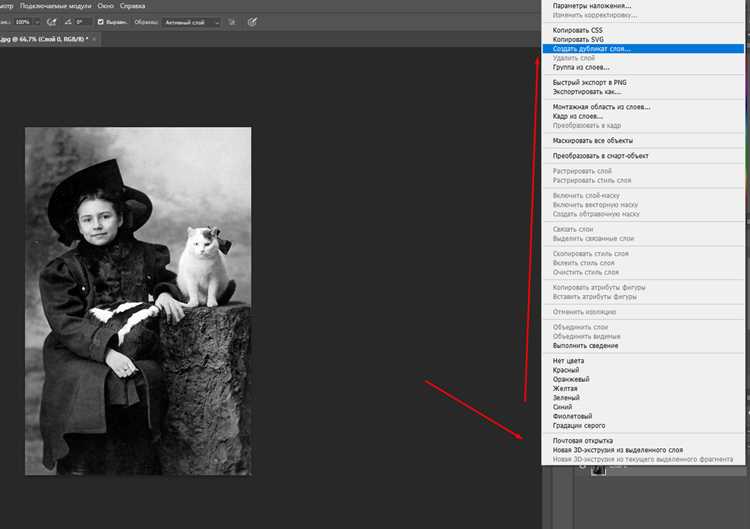The width and height of the screenshot is (750, 529).
Task: Select Создать дубликат слоя in context menu
Action: [x=643, y=49]
